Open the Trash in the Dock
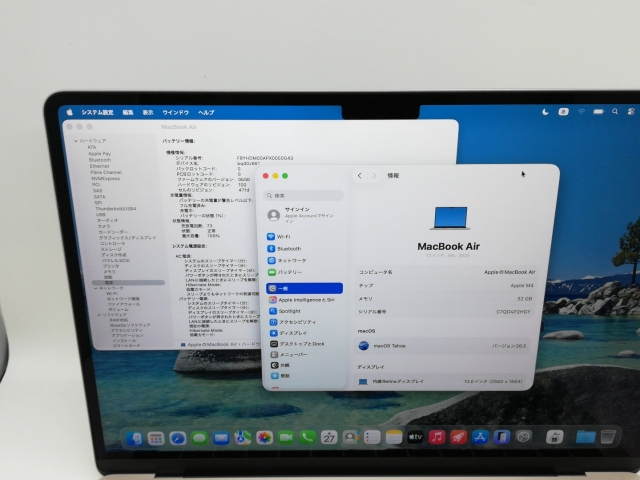This screenshot has height=480, width=640. [608, 437]
